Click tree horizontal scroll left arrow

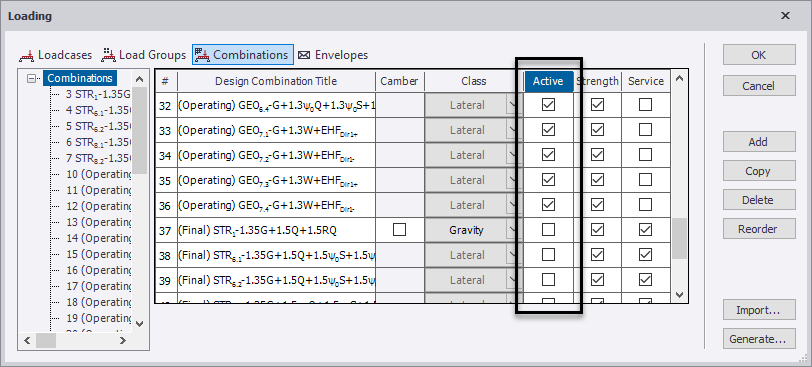[x=27, y=340]
